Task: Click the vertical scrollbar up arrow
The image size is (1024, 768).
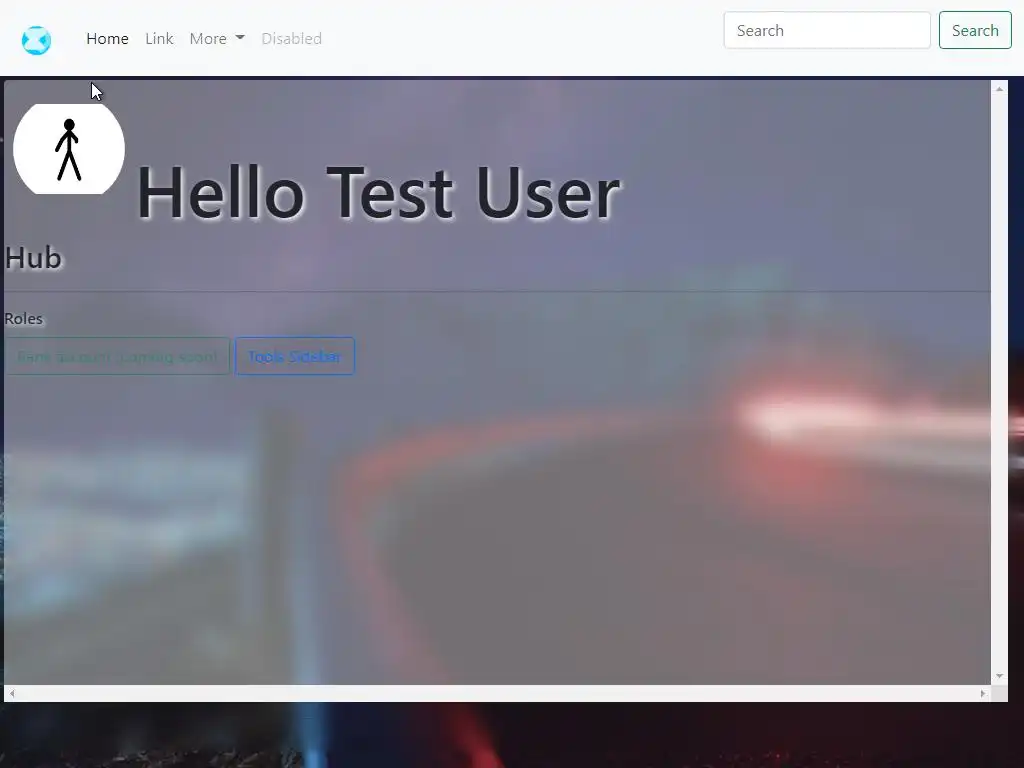Action: click(999, 88)
